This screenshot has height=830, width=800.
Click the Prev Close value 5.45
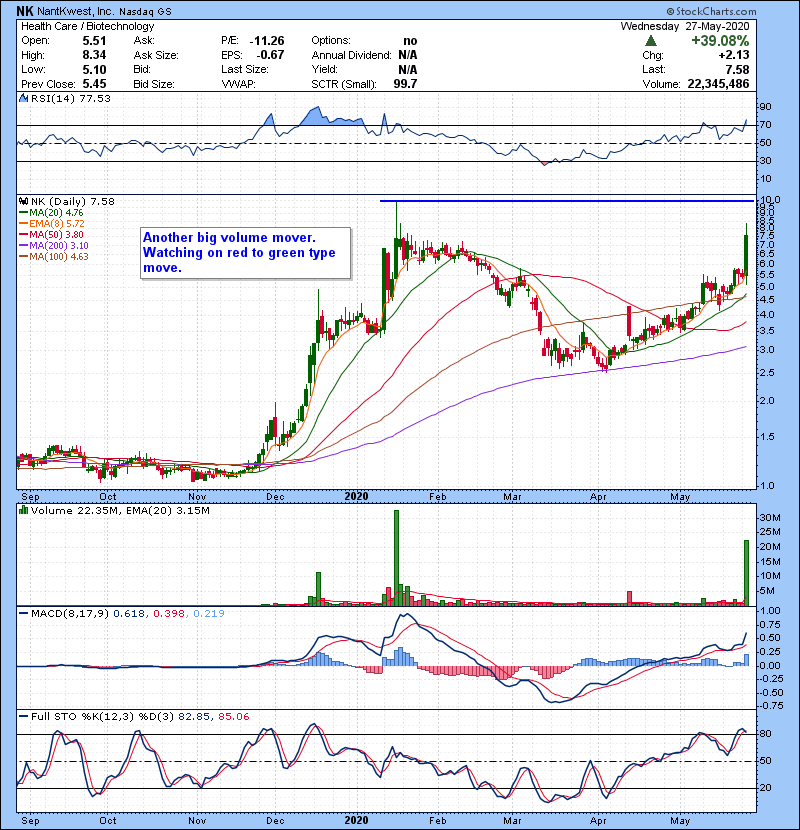(x=94, y=84)
